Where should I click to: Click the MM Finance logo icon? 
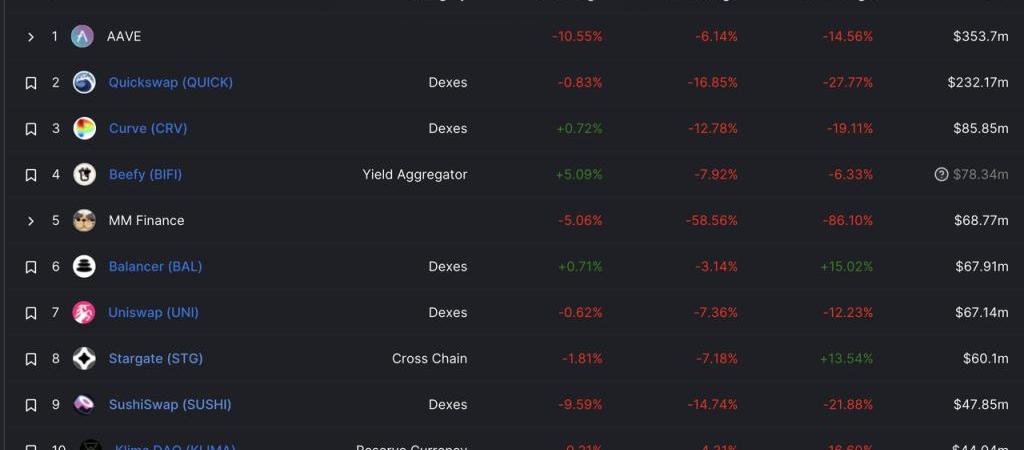click(84, 221)
